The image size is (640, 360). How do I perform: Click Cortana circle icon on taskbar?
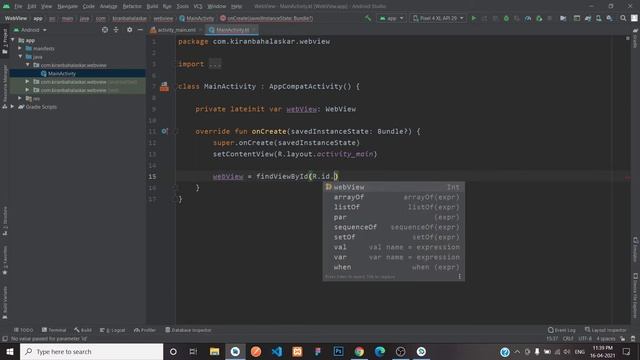[173, 351]
